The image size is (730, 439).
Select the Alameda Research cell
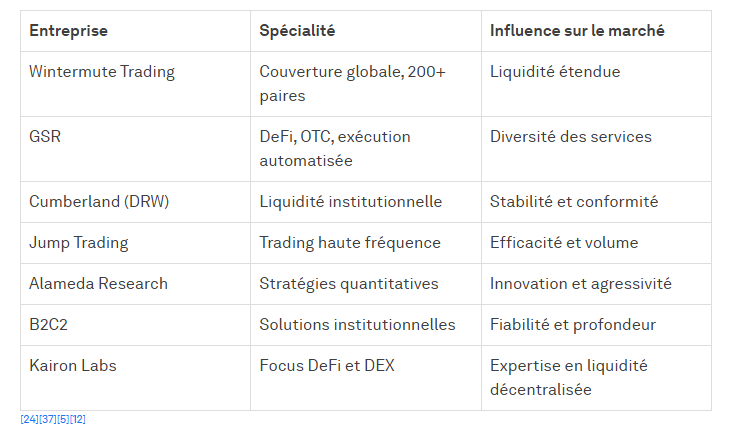(98, 284)
